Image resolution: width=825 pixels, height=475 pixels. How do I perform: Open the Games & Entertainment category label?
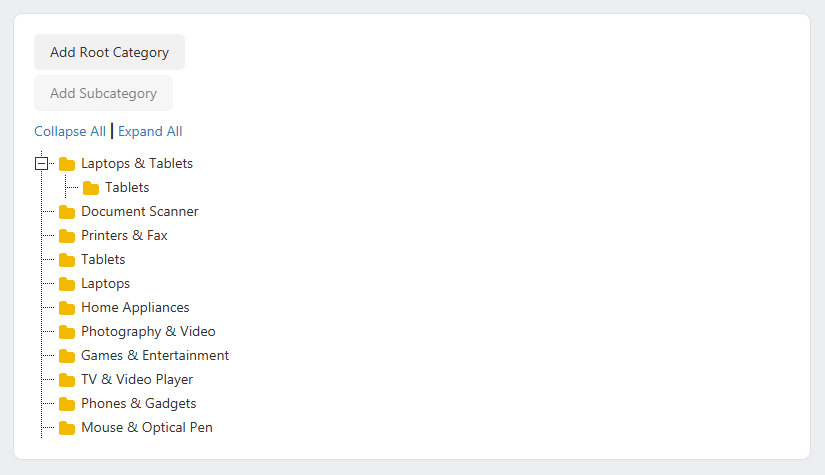(154, 355)
